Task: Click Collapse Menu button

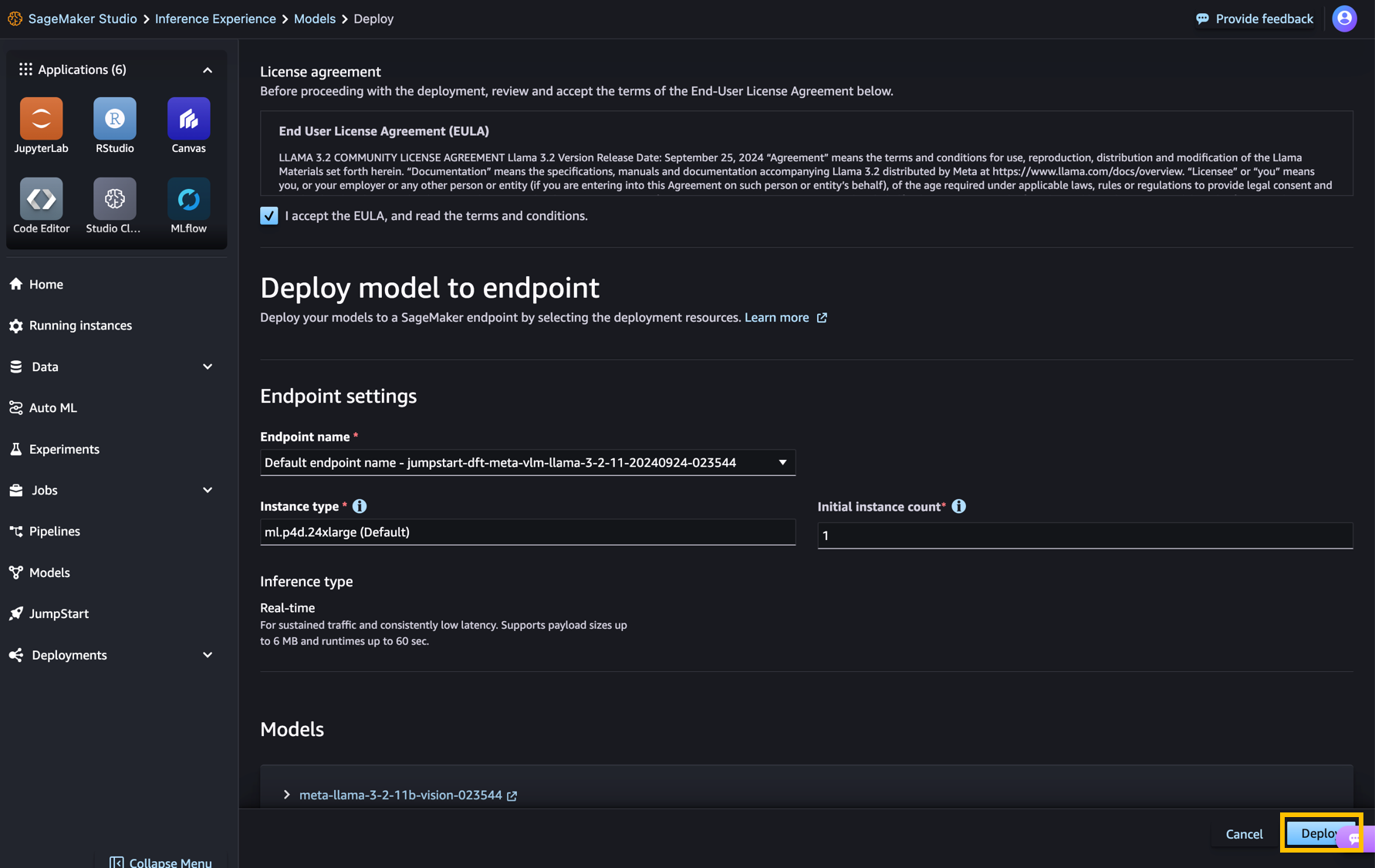Action: [x=161, y=861]
